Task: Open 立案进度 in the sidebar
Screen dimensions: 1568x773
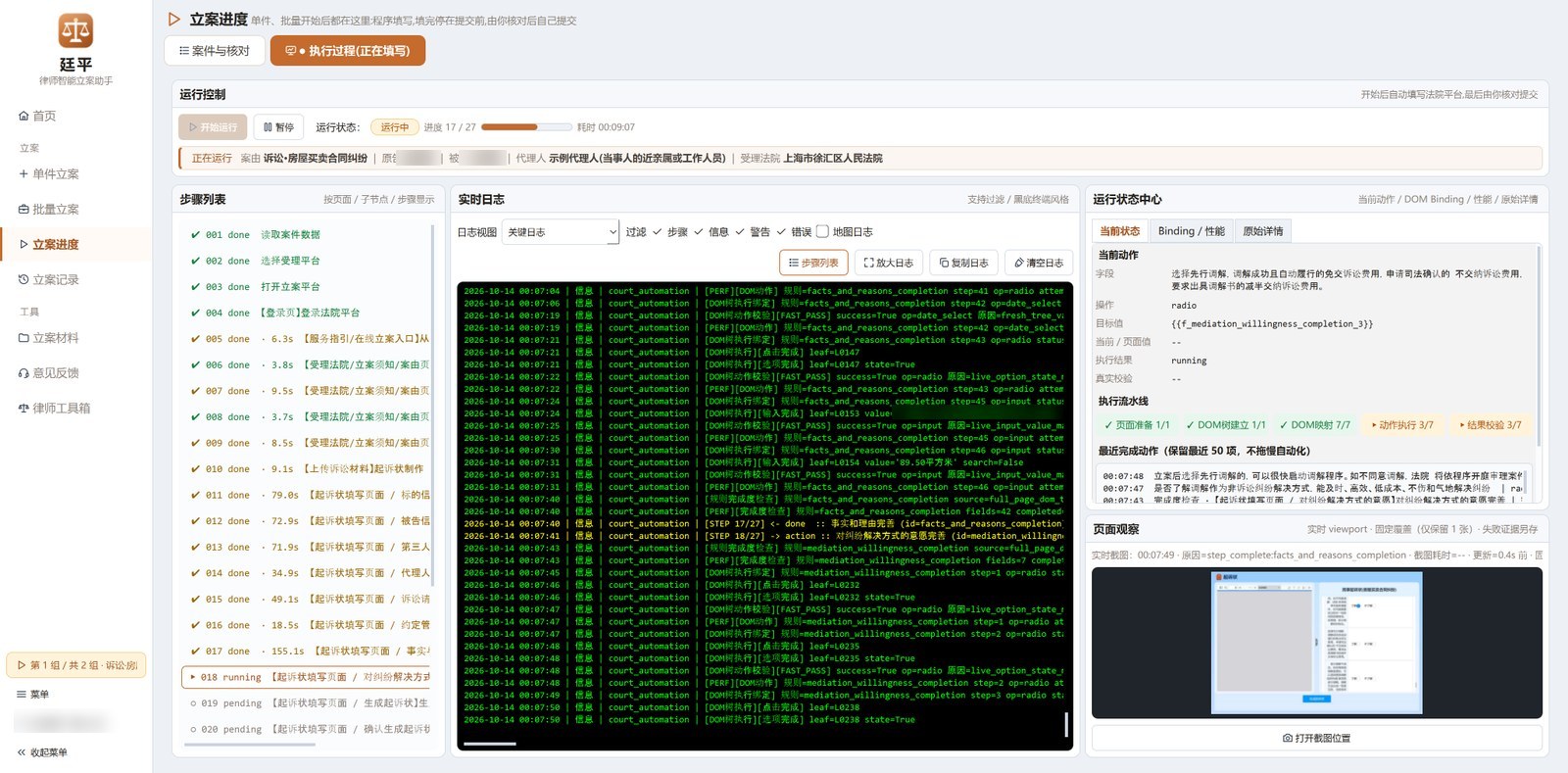Action: [76, 245]
